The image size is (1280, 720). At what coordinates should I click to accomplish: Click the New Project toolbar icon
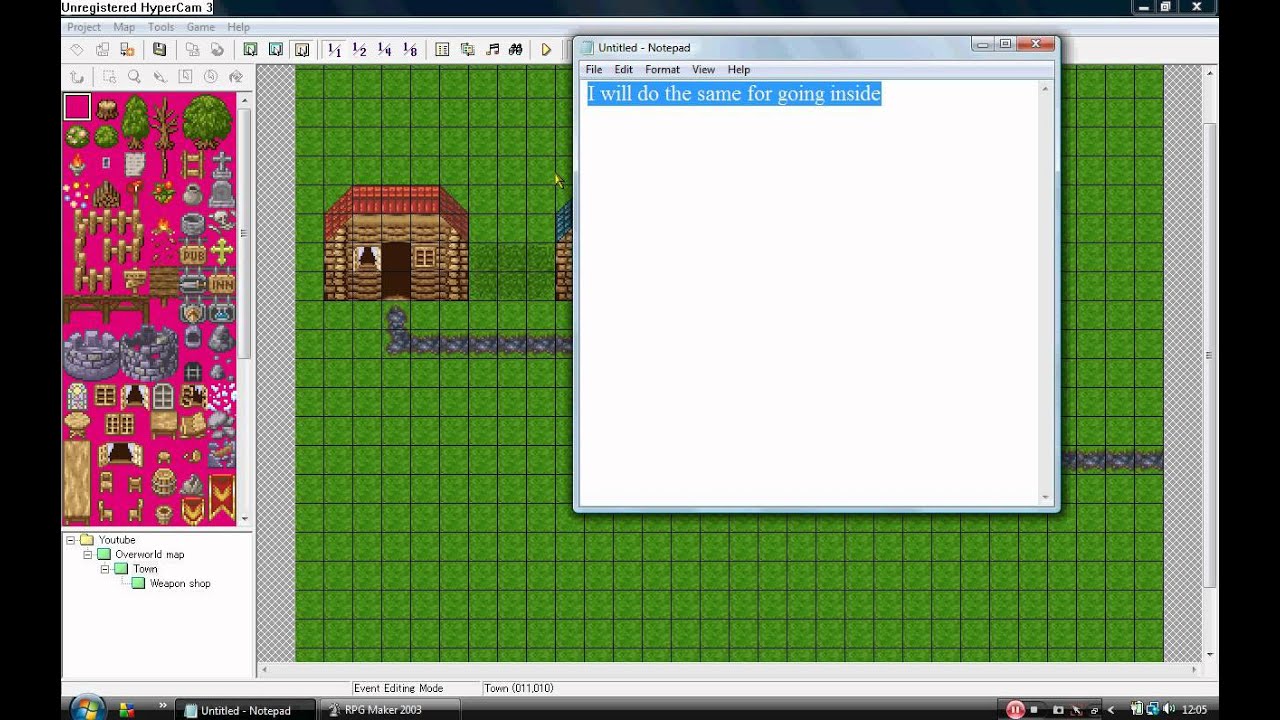[76, 49]
